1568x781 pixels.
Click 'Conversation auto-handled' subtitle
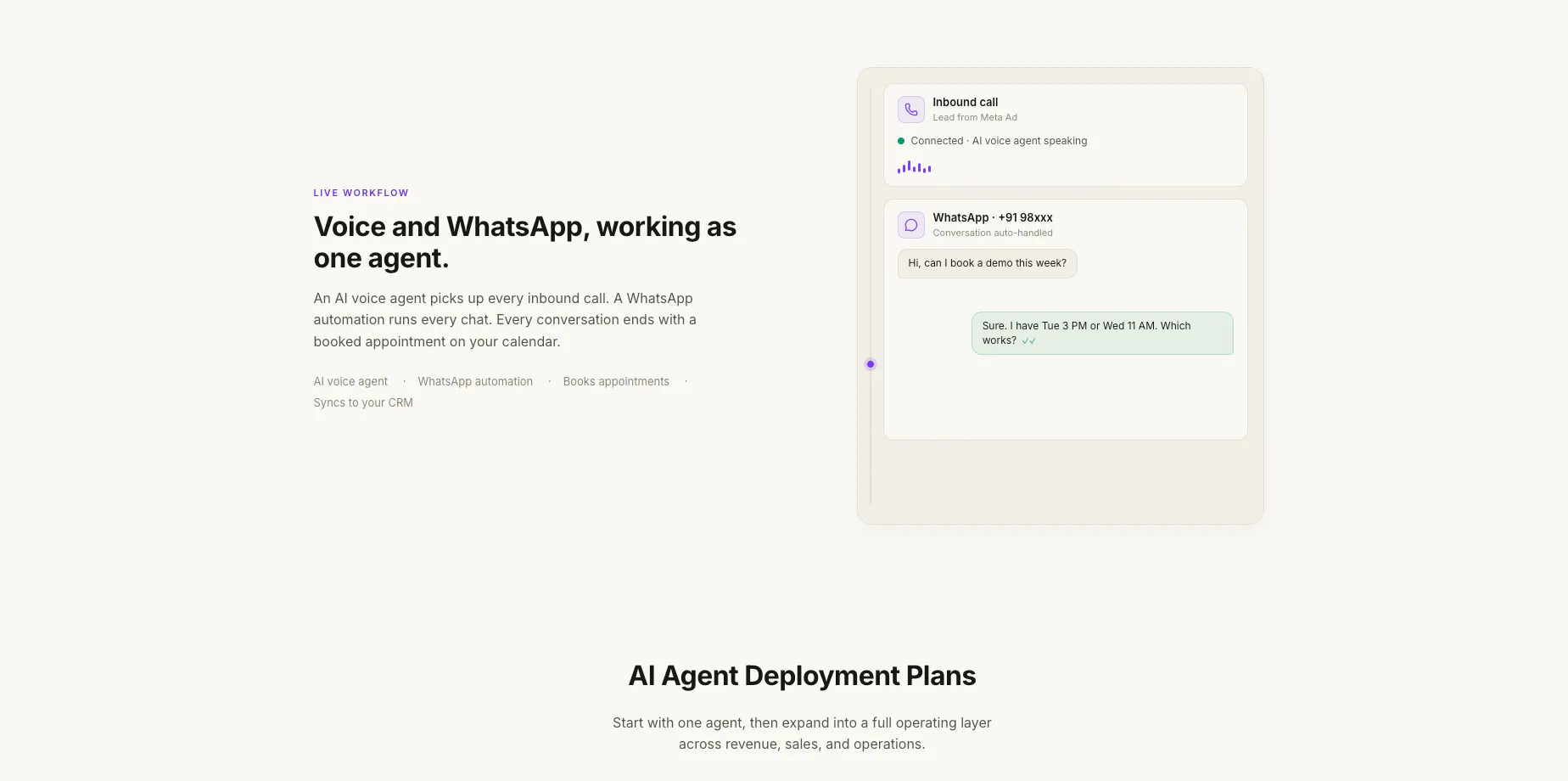[x=993, y=233]
